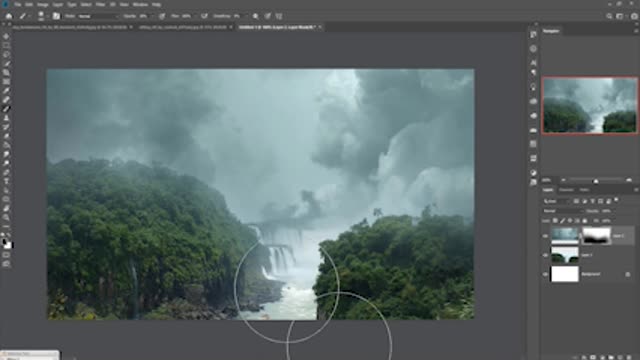Hide the Layer 1 visibility eye
Screen dimensions: 640x360
point(546,255)
